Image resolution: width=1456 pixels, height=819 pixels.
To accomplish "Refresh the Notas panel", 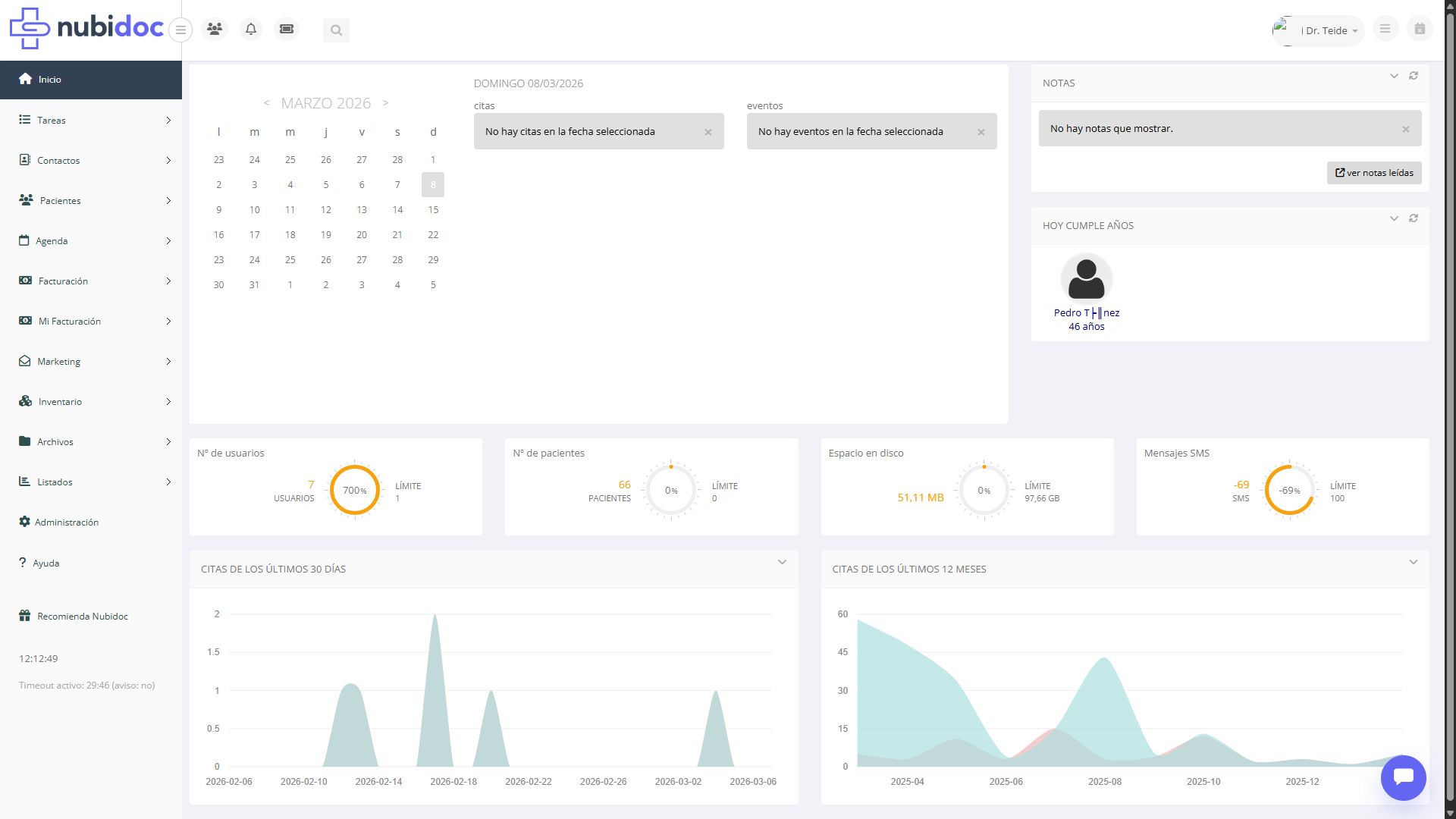I will (x=1414, y=76).
